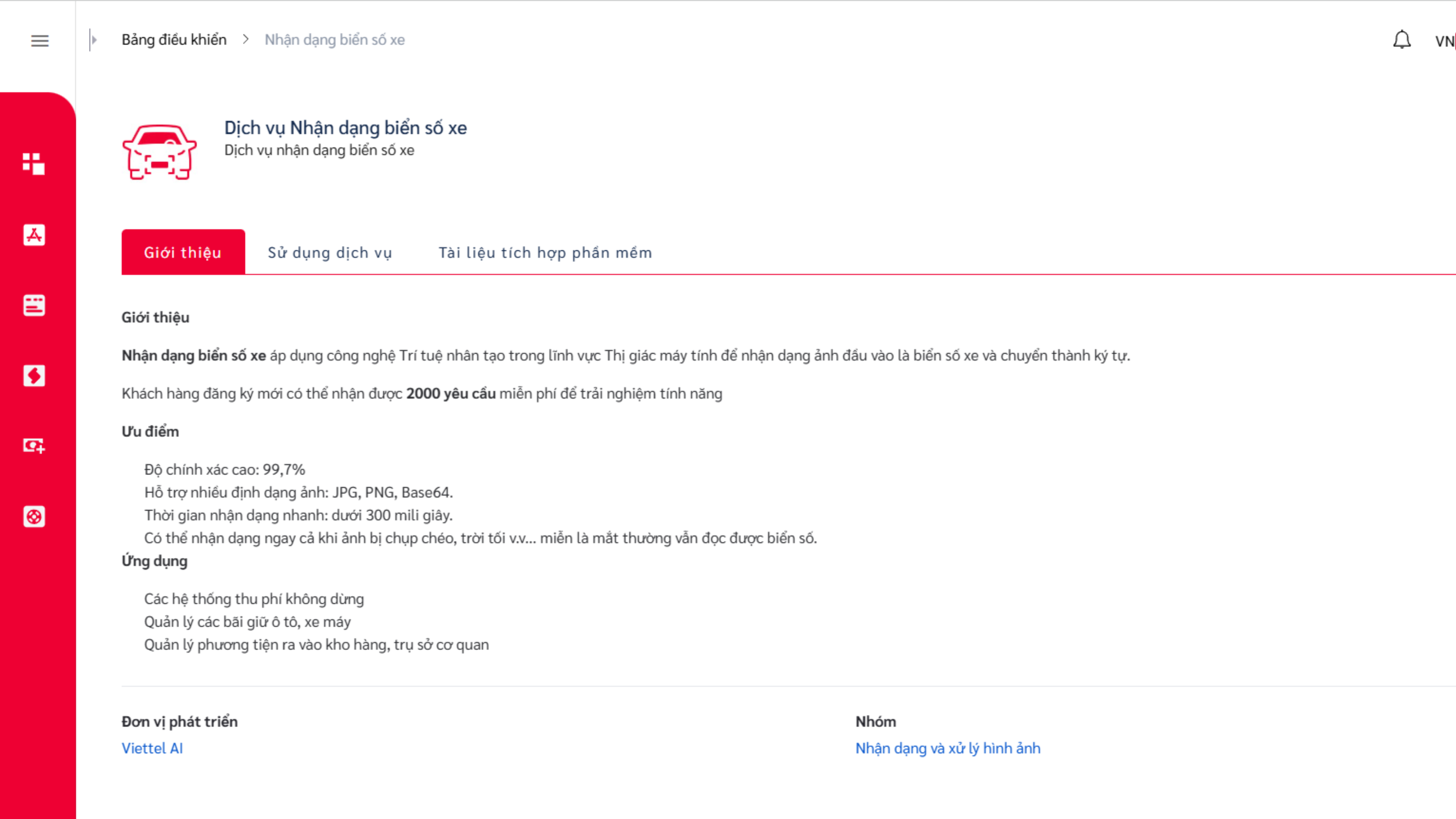Screen dimensions: 1456x819
Task: Open the Viettel AI developer link
Action: coord(152,748)
